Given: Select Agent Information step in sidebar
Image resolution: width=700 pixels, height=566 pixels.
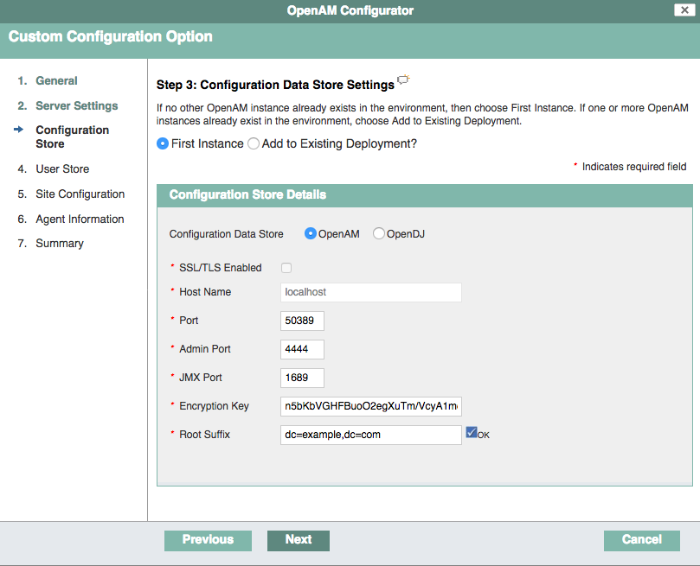Looking at the screenshot, I should click(x=80, y=219).
